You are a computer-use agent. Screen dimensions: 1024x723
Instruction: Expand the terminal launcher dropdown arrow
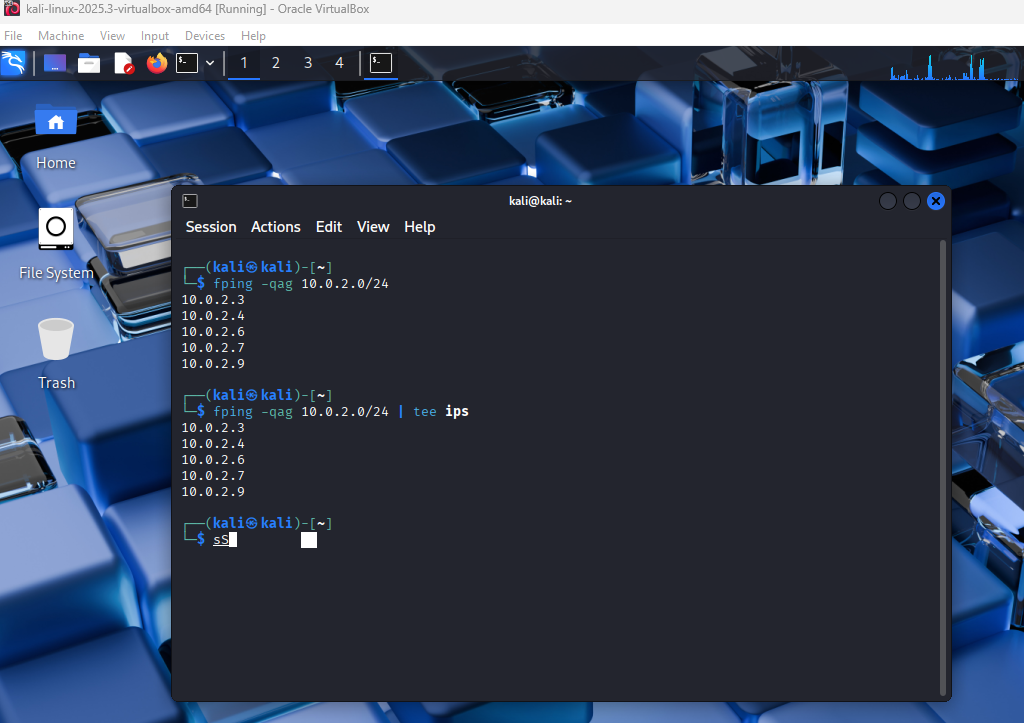210,63
